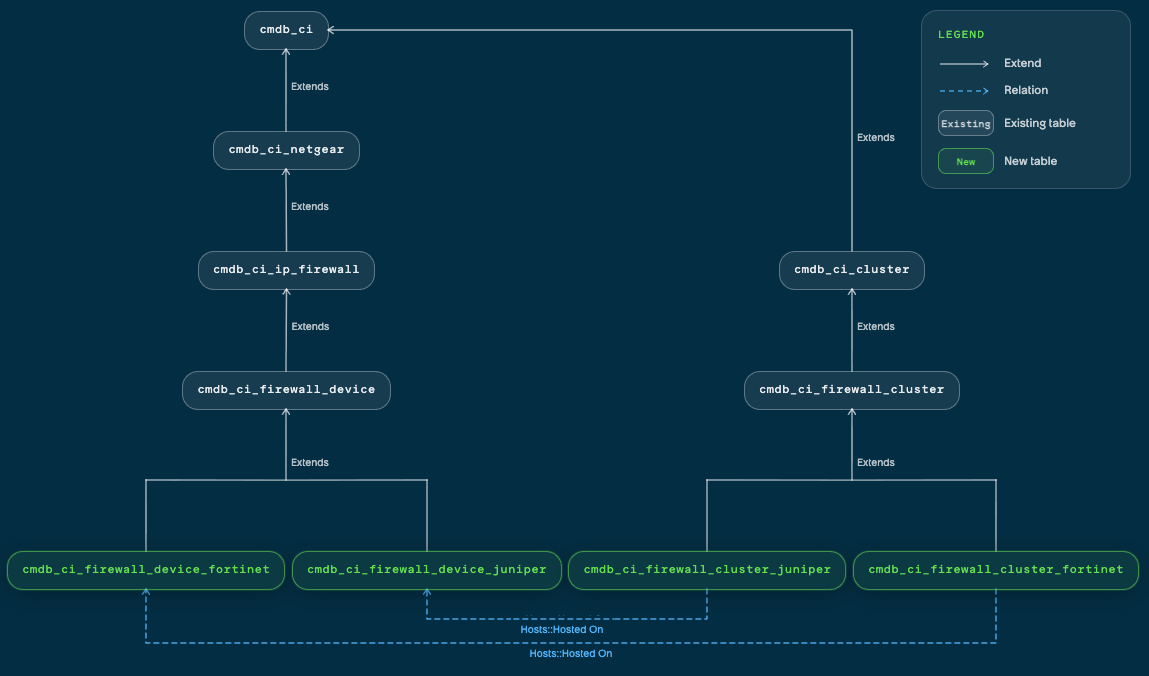
Task: Click Extends label below cmdb_ci_firewall_cluster
Action: pos(876,463)
